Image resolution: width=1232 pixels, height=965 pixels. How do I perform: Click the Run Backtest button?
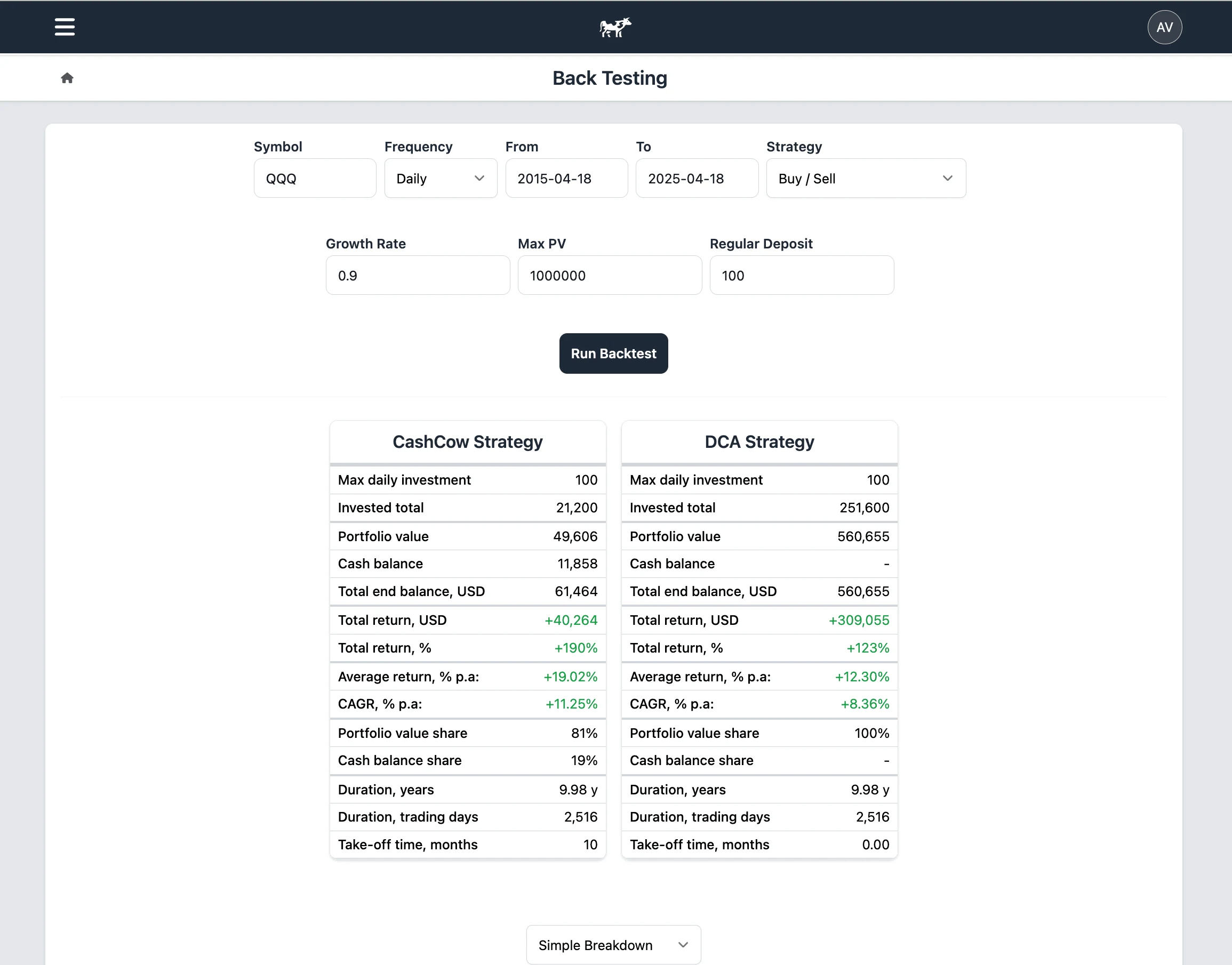coord(613,353)
